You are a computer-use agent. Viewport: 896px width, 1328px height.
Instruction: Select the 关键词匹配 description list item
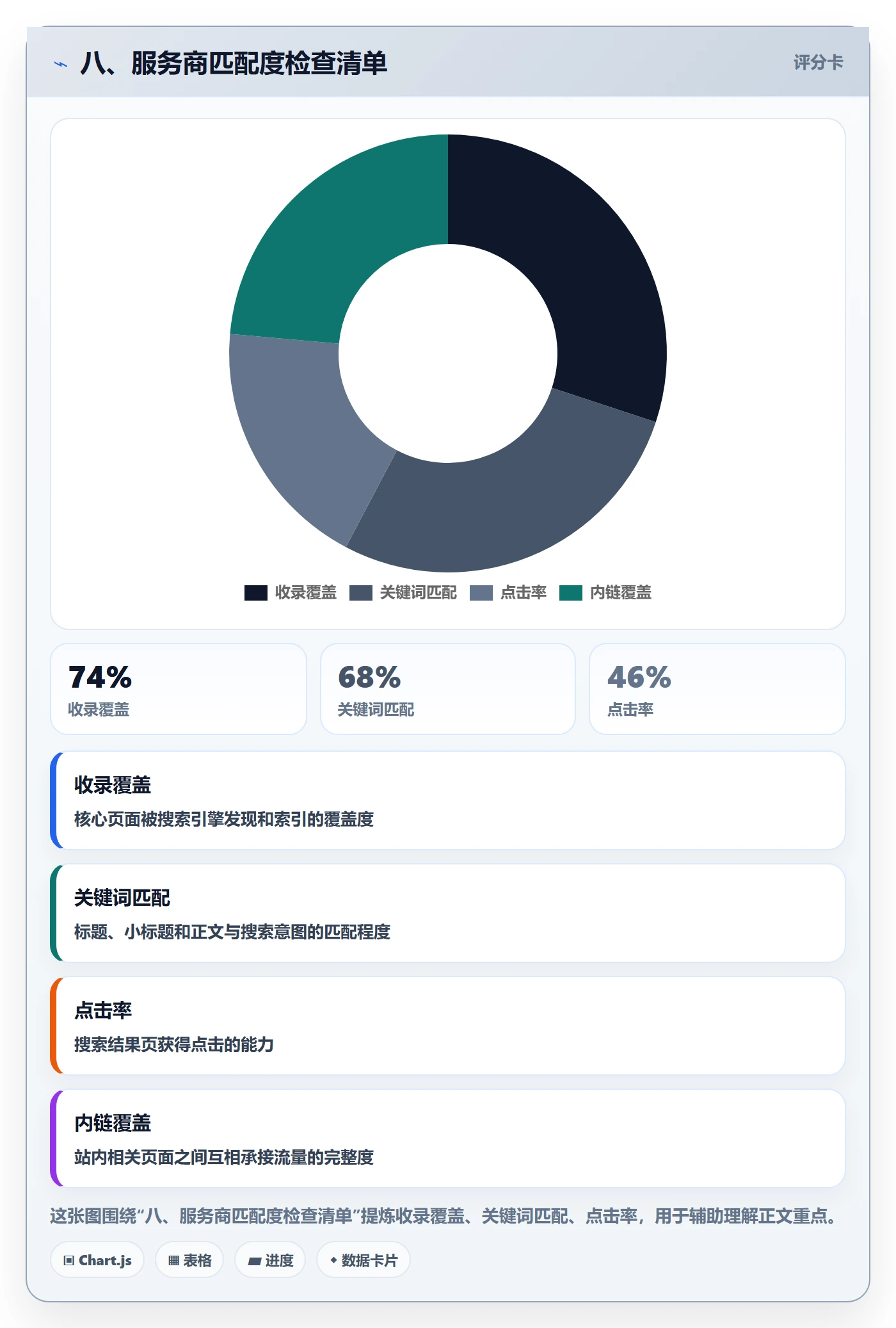pyautogui.click(x=448, y=913)
